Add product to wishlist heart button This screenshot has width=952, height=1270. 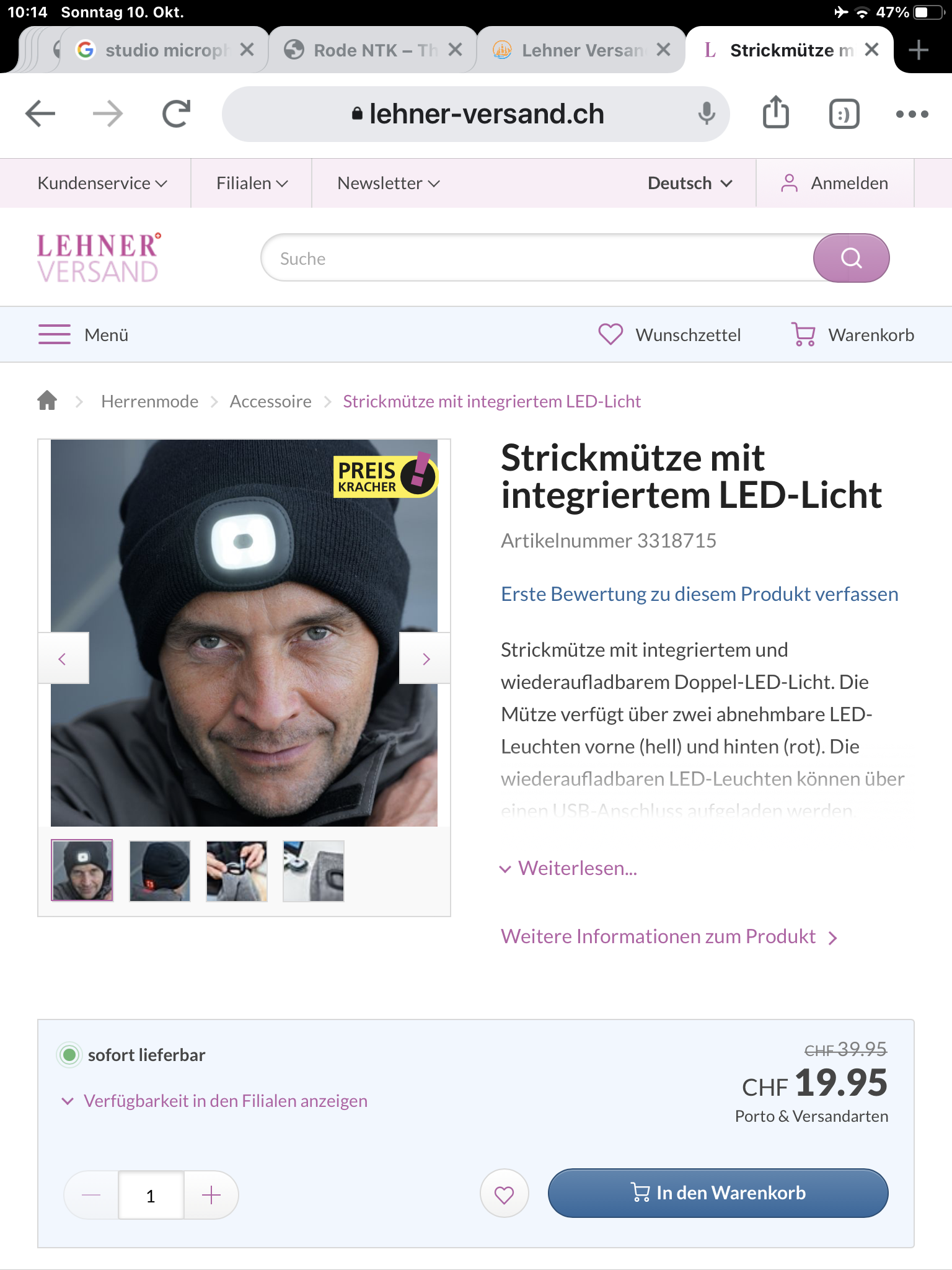[504, 1194]
